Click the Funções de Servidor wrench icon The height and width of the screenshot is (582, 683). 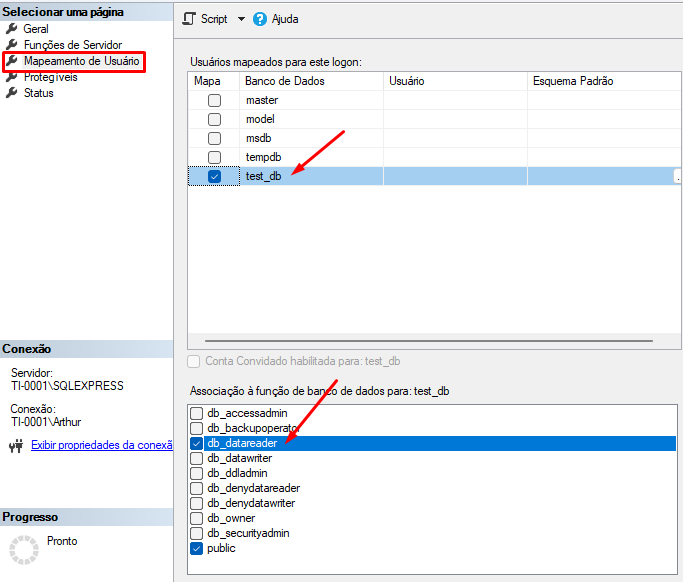click(12, 45)
